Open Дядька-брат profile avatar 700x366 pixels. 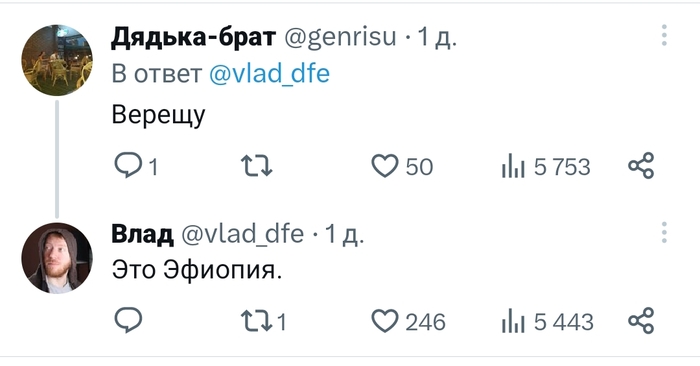coord(57,60)
